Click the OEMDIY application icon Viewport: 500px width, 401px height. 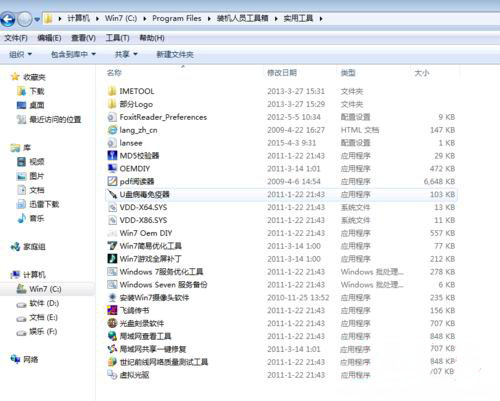pyautogui.click(x=112, y=168)
